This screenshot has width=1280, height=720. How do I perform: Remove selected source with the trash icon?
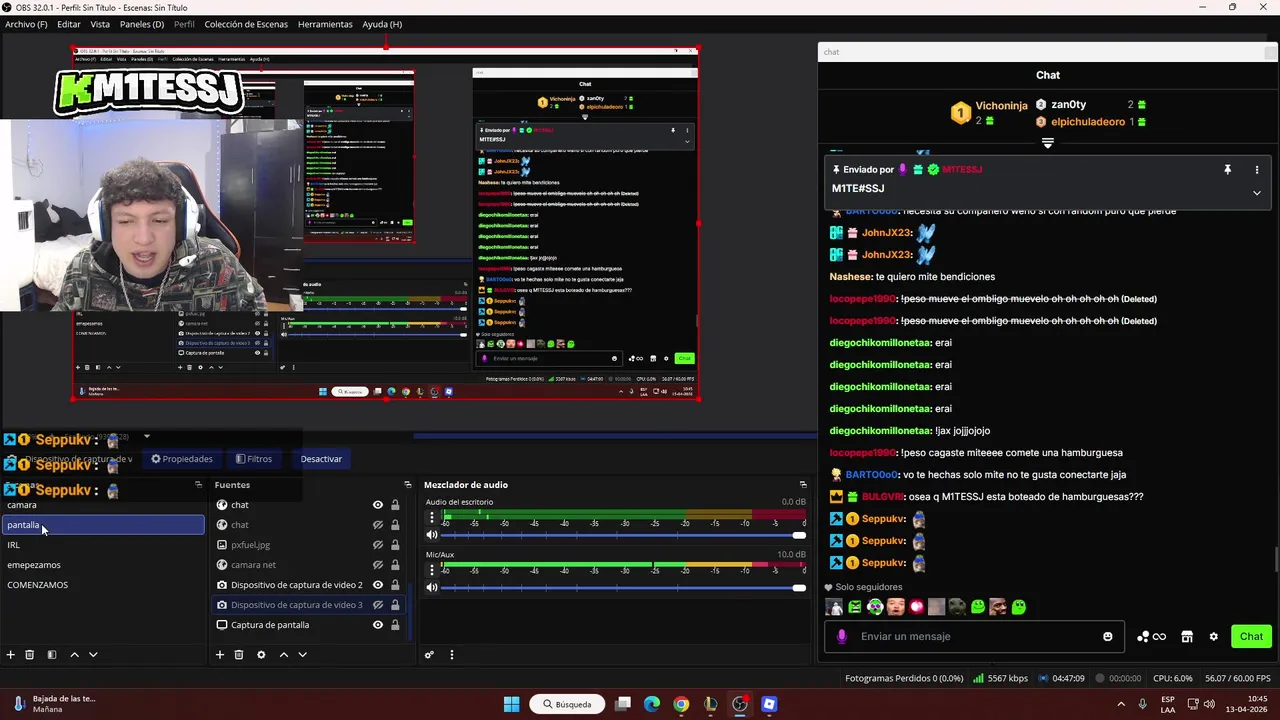coord(239,655)
